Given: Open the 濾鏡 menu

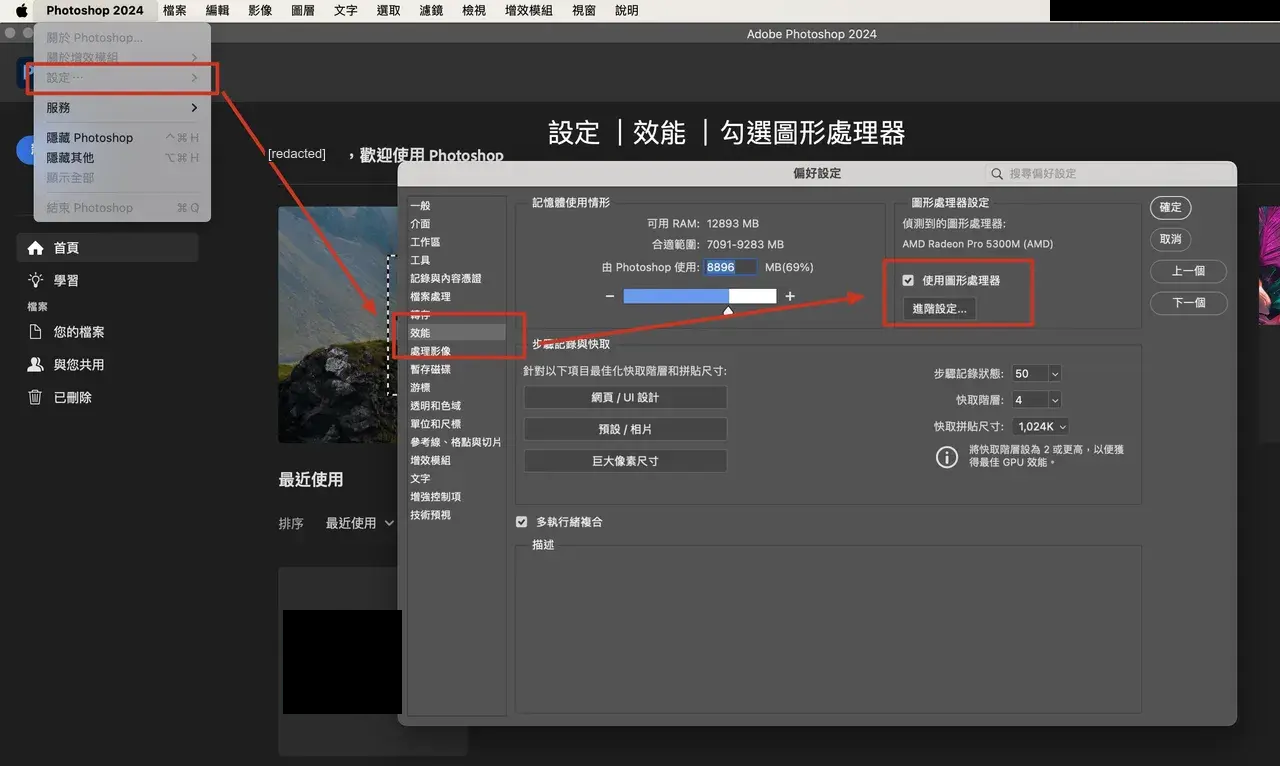Looking at the screenshot, I should pos(431,10).
